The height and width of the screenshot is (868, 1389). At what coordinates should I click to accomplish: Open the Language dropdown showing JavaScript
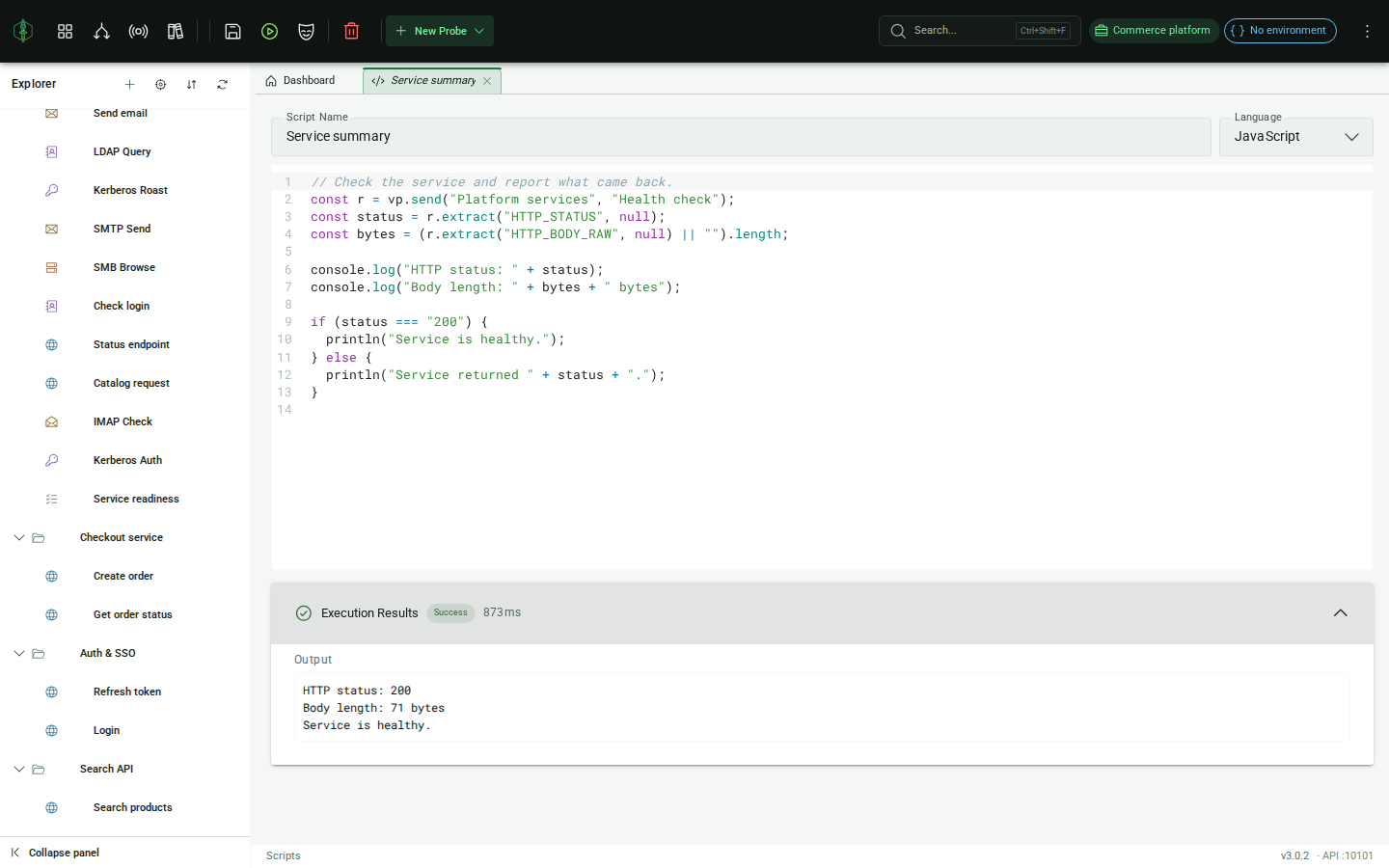tap(1295, 137)
